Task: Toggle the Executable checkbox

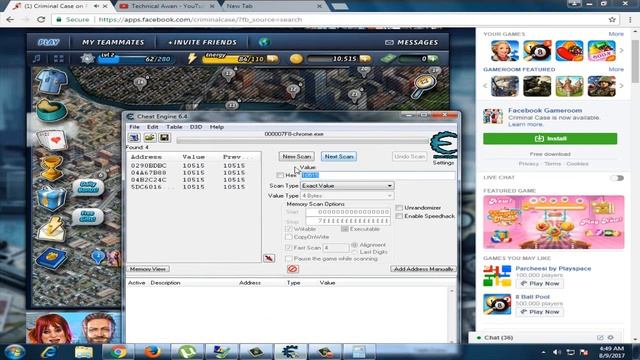Action: point(345,229)
